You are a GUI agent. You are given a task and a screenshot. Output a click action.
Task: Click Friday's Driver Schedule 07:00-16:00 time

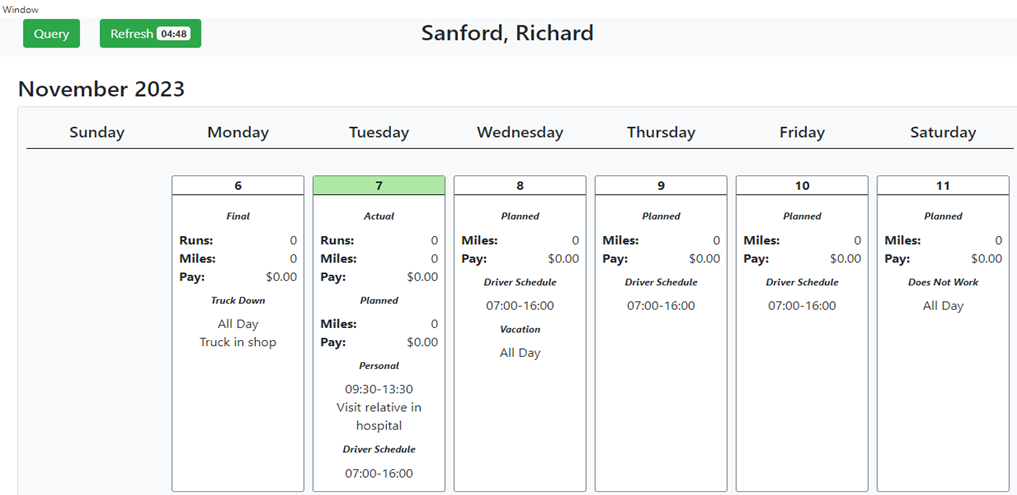coord(802,305)
